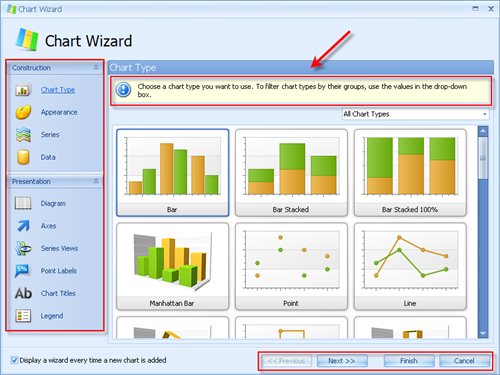Open the Appearance page icon
The width and height of the screenshot is (500, 375).
coord(23,112)
